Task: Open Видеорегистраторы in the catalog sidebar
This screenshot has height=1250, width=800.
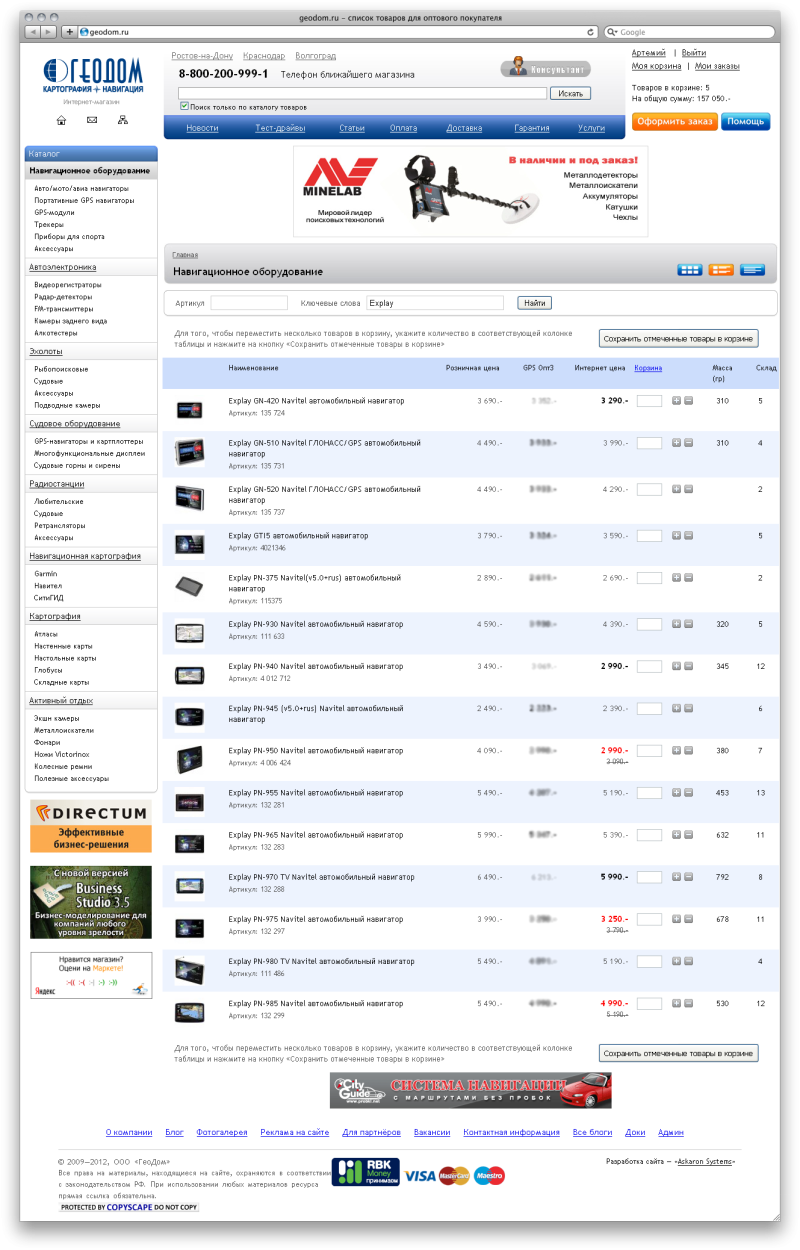Action: click(68, 285)
